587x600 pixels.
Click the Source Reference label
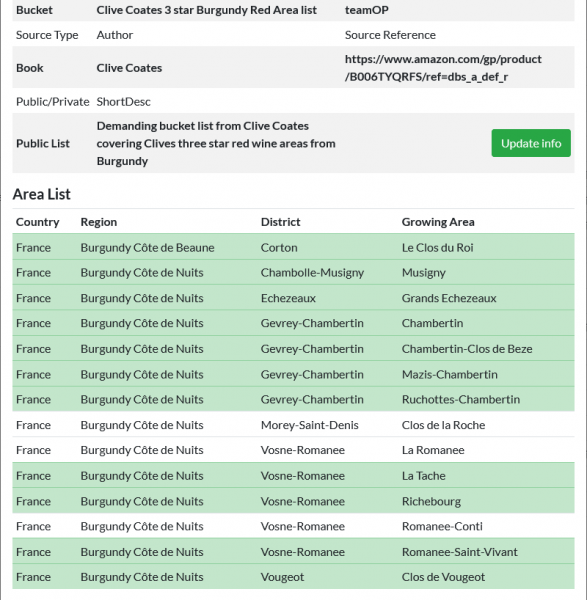point(390,35)
